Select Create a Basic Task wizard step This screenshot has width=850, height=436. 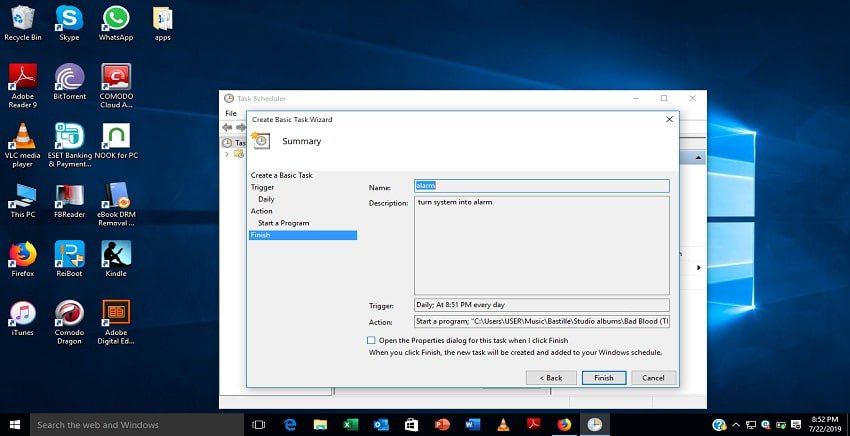[281, 175]
